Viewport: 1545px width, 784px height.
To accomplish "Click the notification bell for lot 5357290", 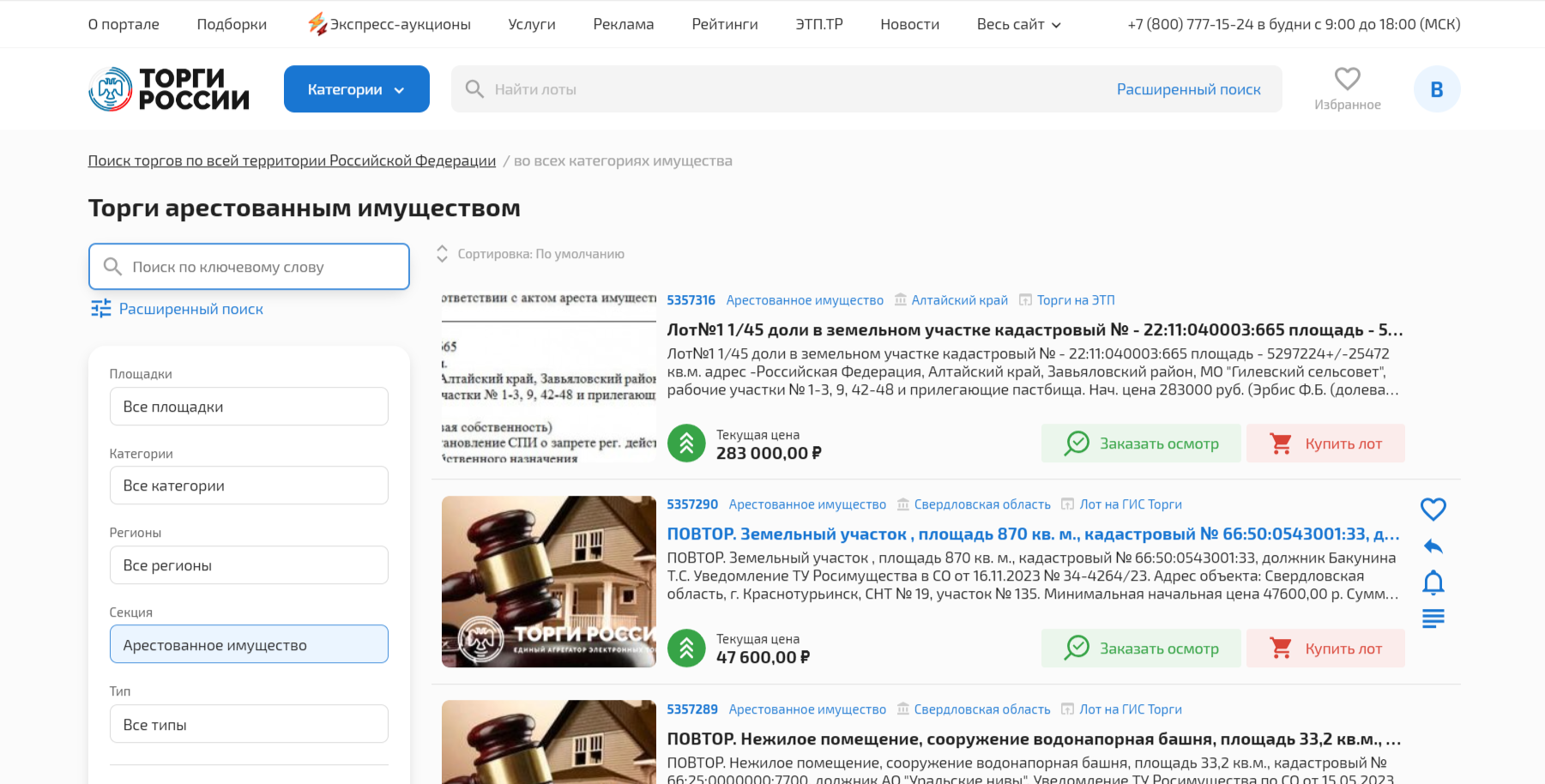I will point(1433,583).
